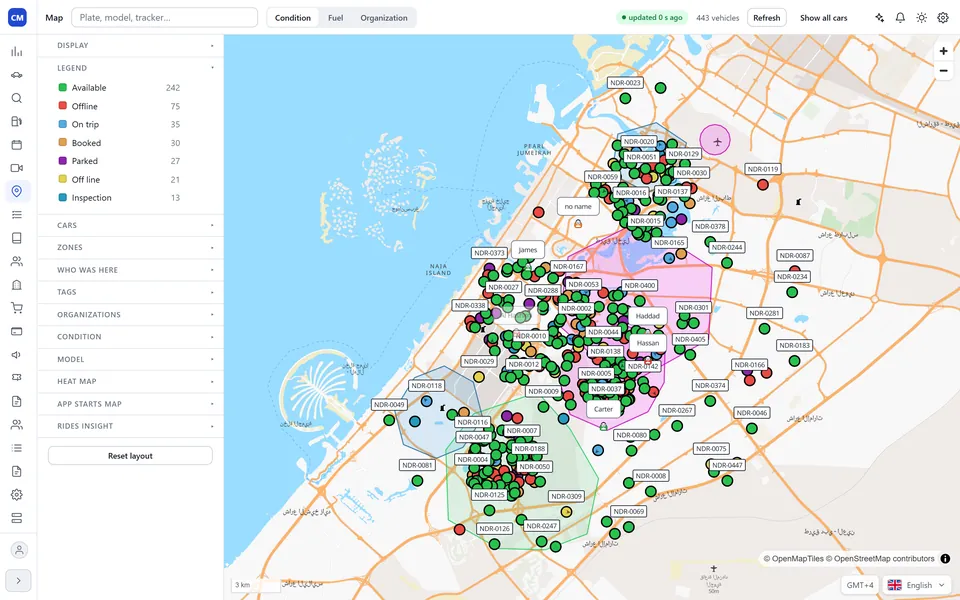Open the fuel pump sidebar icon
Viewport: 960px width, 600px height.
[x=17, y=121]
